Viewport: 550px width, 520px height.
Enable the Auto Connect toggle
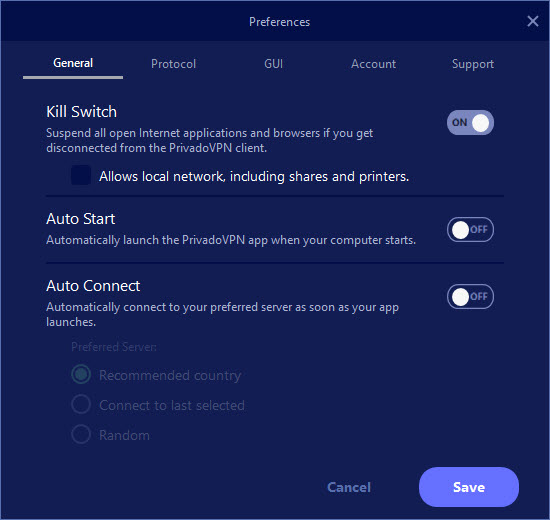point(470,296)
